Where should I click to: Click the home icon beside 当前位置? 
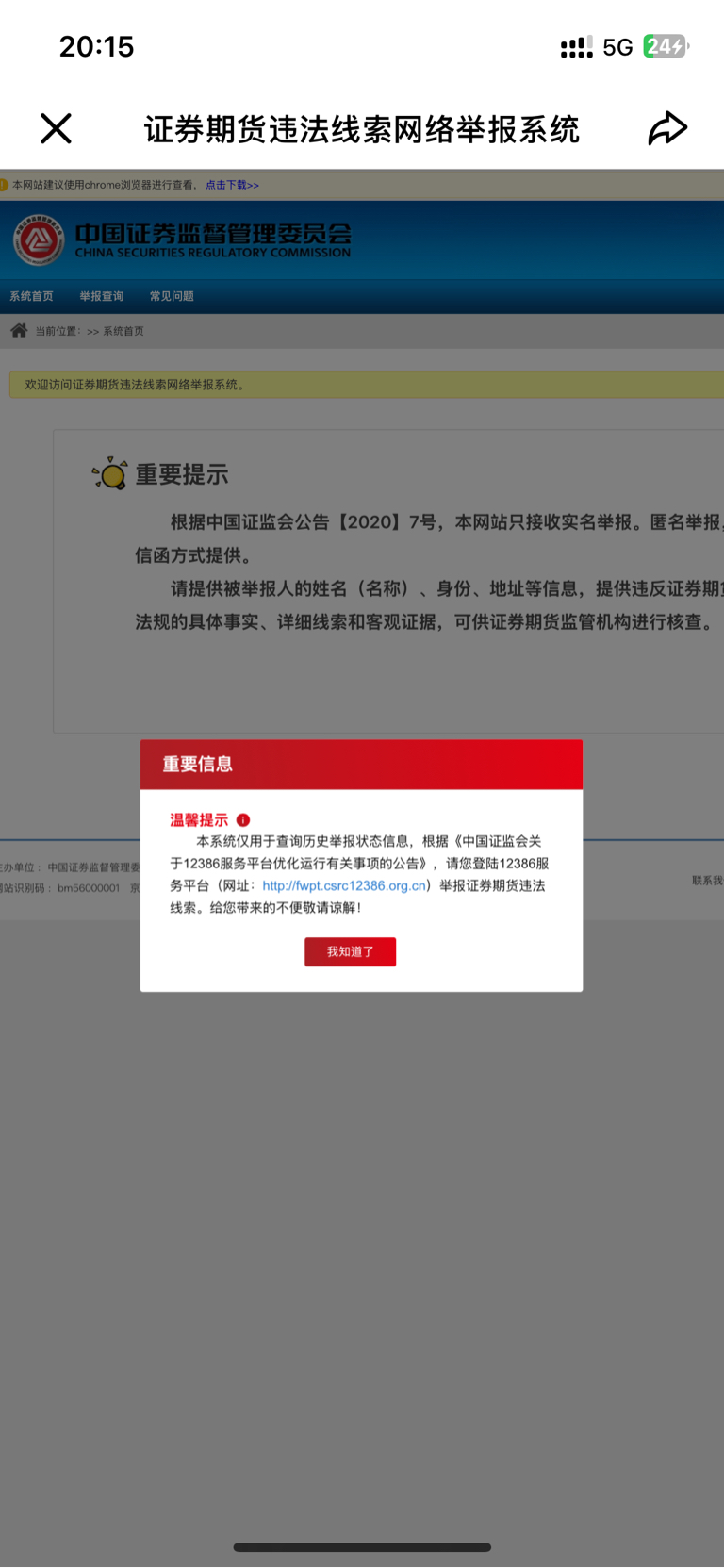[x=19, y=330]
